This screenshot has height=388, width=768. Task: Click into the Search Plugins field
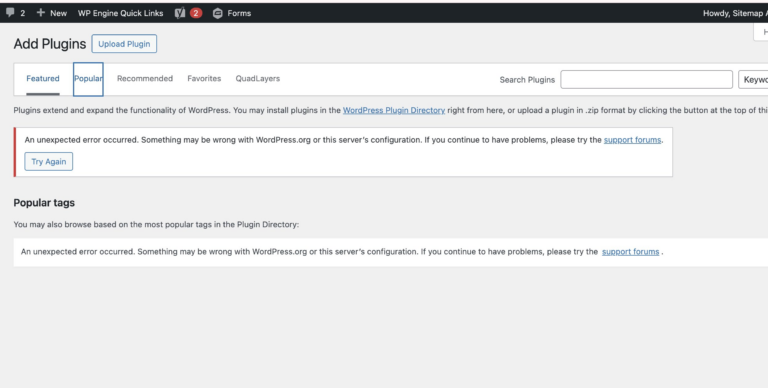647,79
